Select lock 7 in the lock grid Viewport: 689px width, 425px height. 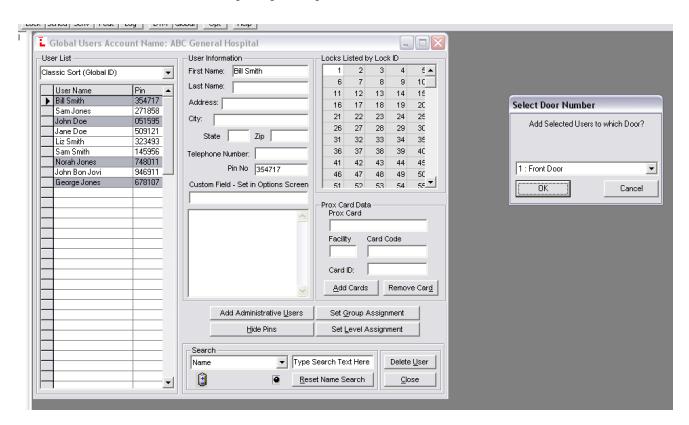pos(354,82)
